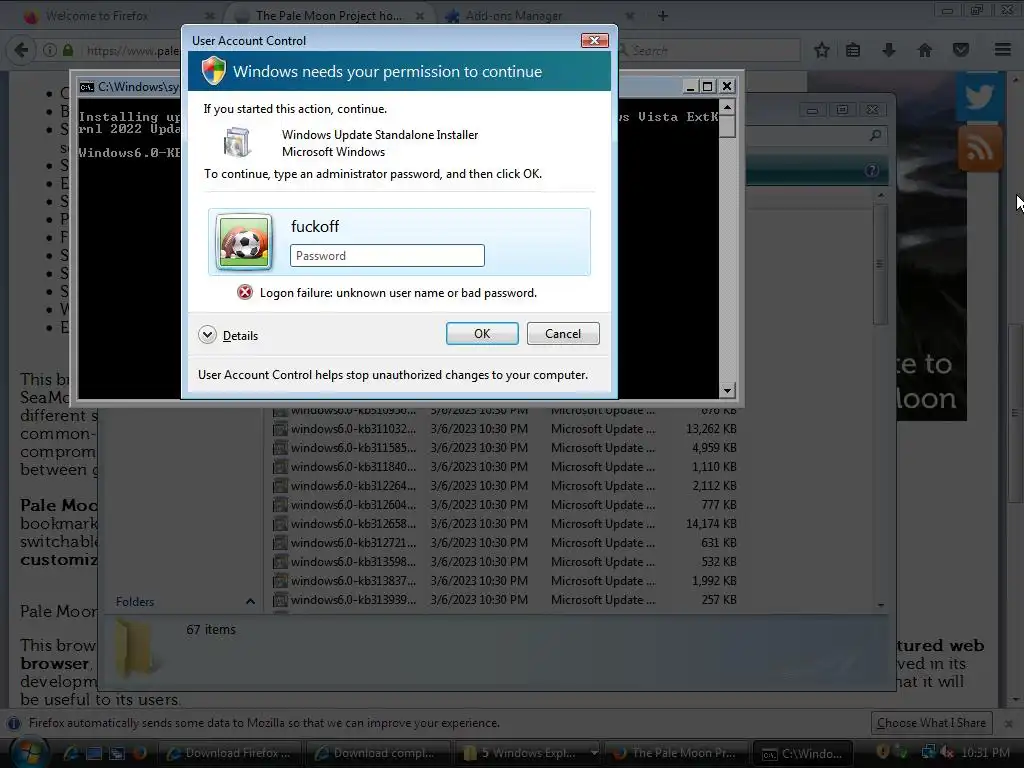Image resolution: width=1024 pixels, height=768 pixels.
Task: Launch Firefox from Quick Launch
Action: (139, 753)
